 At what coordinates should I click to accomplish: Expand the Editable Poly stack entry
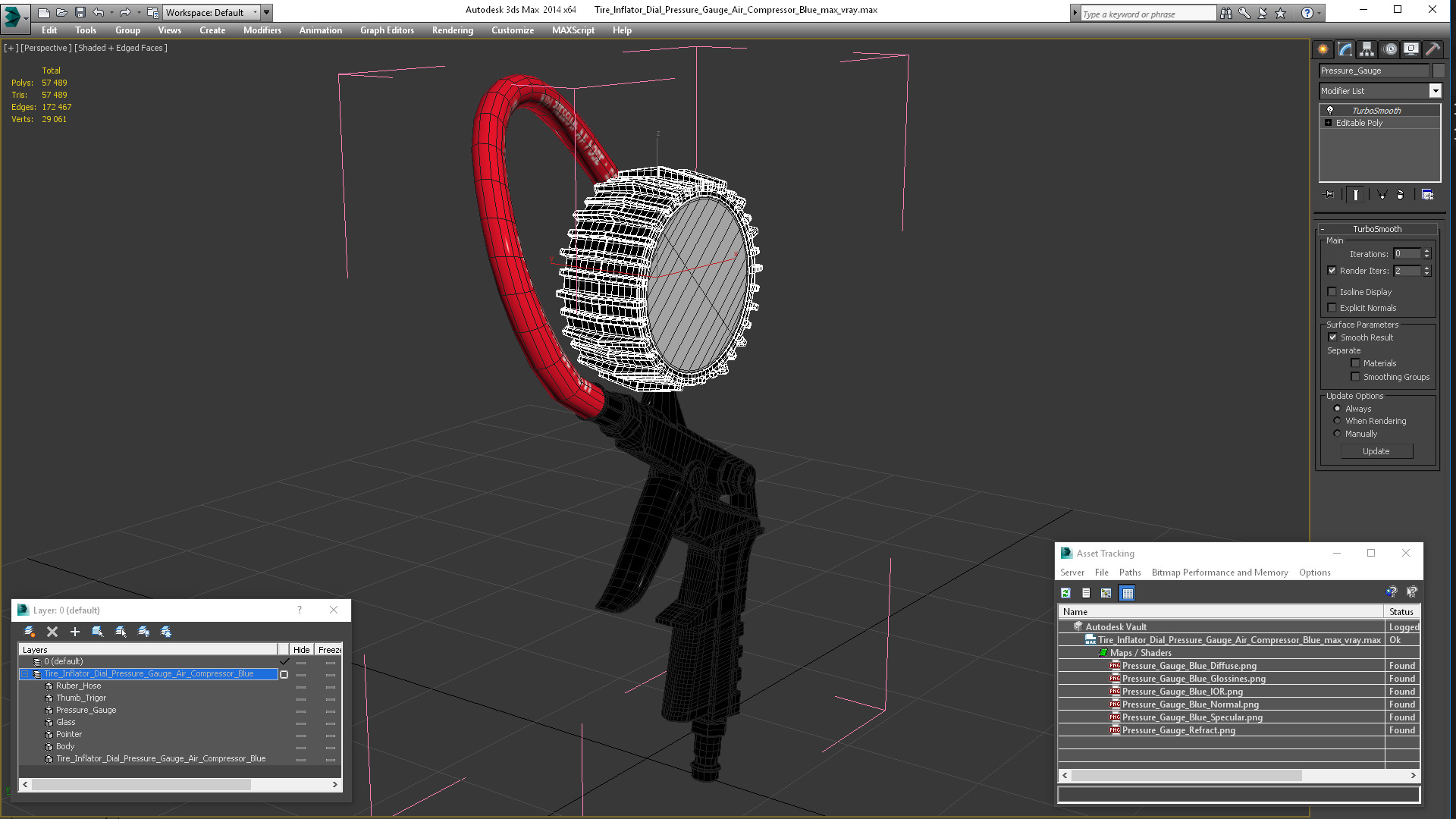tap(1328, 123)
